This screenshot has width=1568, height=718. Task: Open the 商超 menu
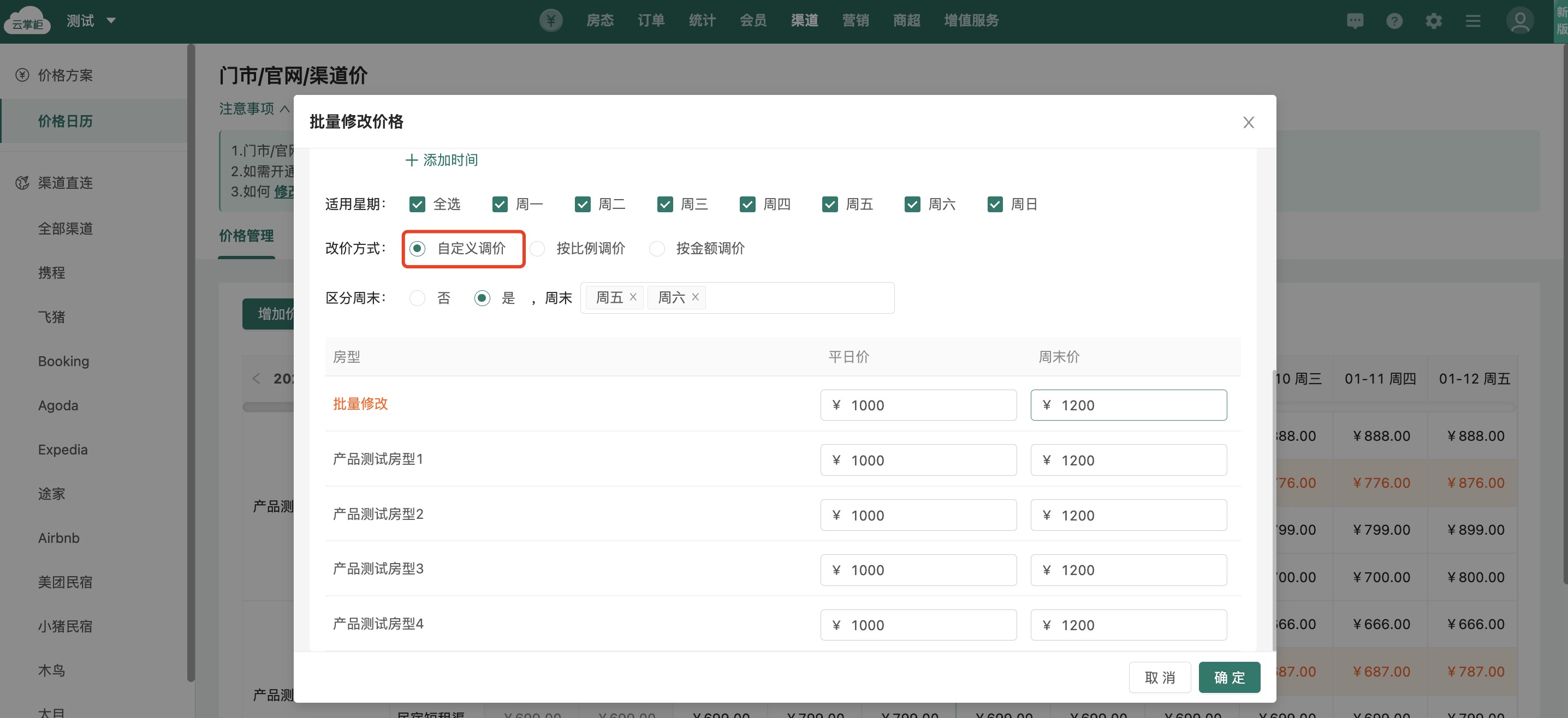point(906,21)
